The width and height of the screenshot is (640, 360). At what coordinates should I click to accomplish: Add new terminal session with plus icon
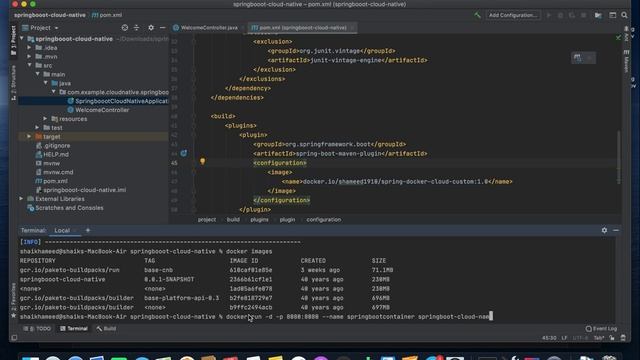tap(88, 230)
